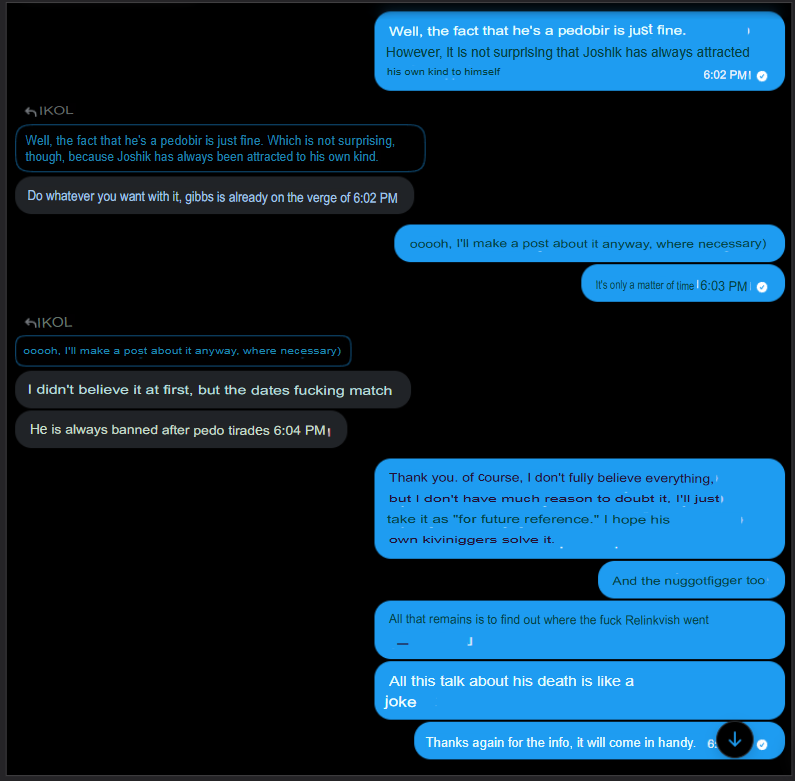Click the read checkmark on 6:02 PM message
Screen dimensions: 795x781
point(762,76)
